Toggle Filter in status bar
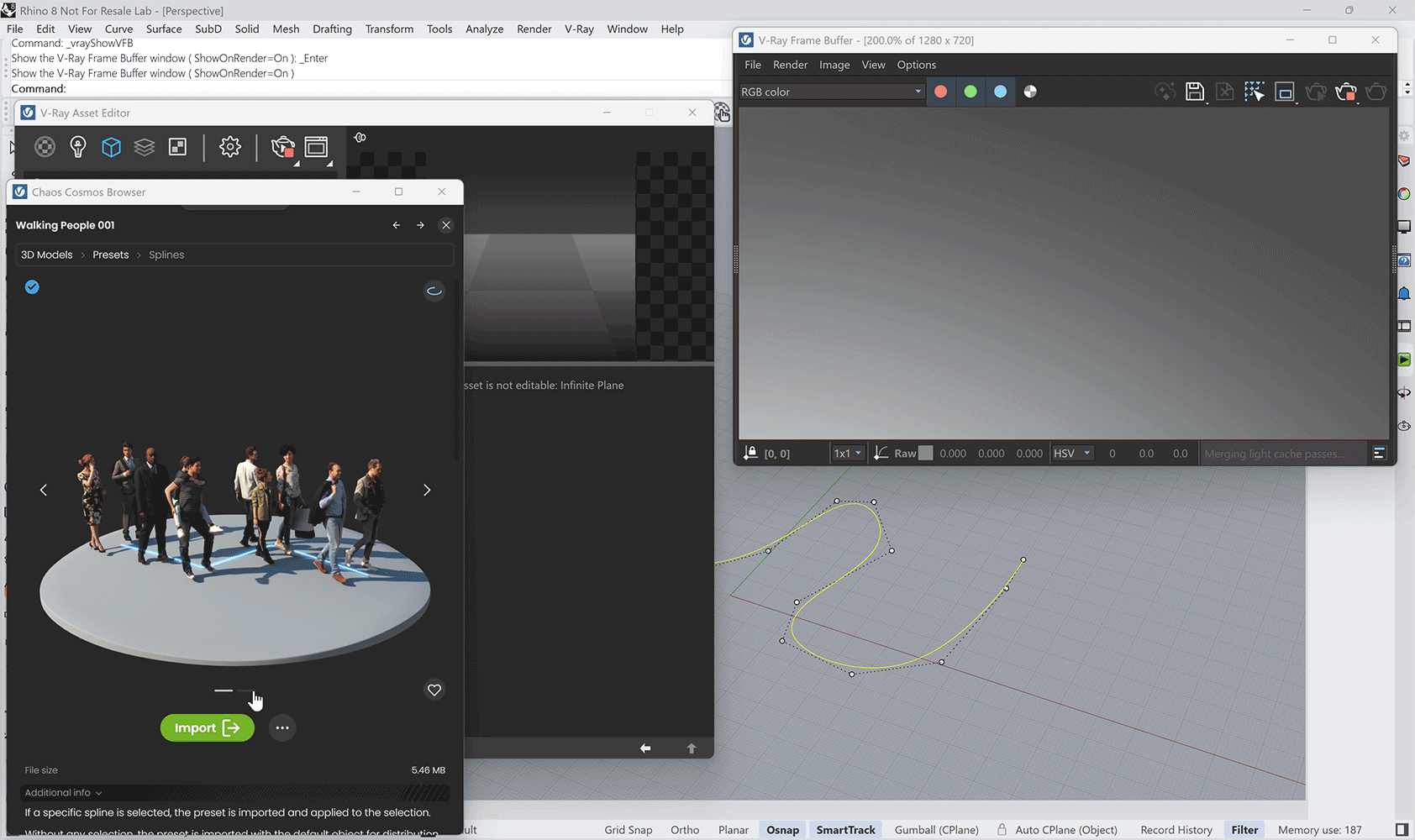The image size is (1415, 840). pos(1244,830)
